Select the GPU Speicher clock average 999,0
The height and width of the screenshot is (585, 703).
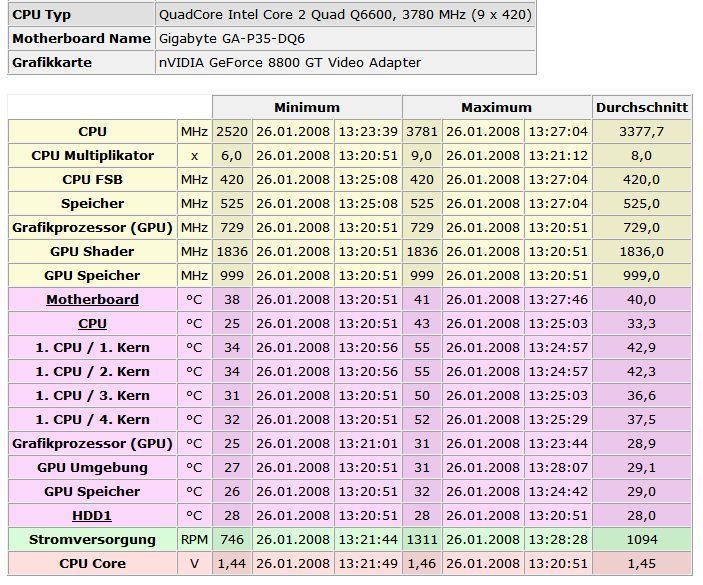(x=642, y=276)
